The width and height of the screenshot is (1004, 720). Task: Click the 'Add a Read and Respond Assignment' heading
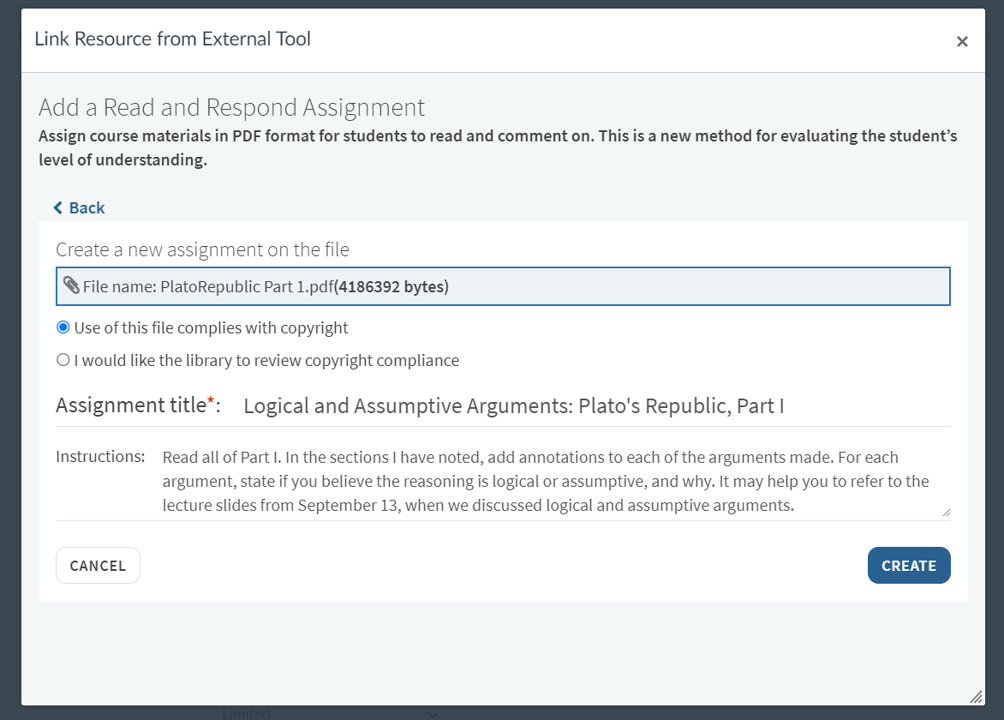point(231,107)
